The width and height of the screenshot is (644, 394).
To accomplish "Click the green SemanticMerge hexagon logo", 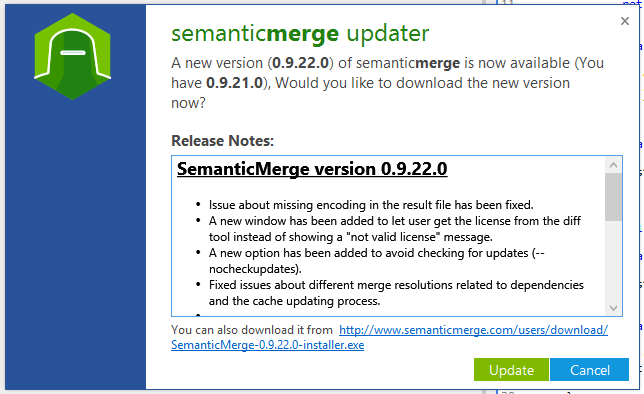I will pos(73,56).
